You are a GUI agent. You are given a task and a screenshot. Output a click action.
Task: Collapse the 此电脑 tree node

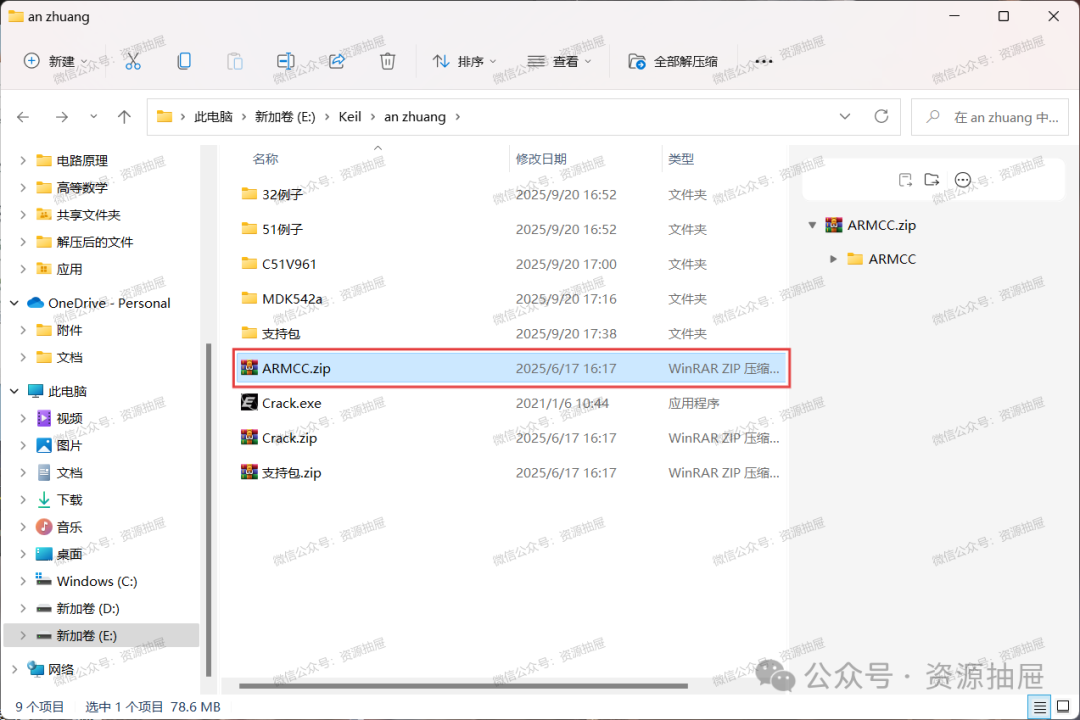click(14, 391)
